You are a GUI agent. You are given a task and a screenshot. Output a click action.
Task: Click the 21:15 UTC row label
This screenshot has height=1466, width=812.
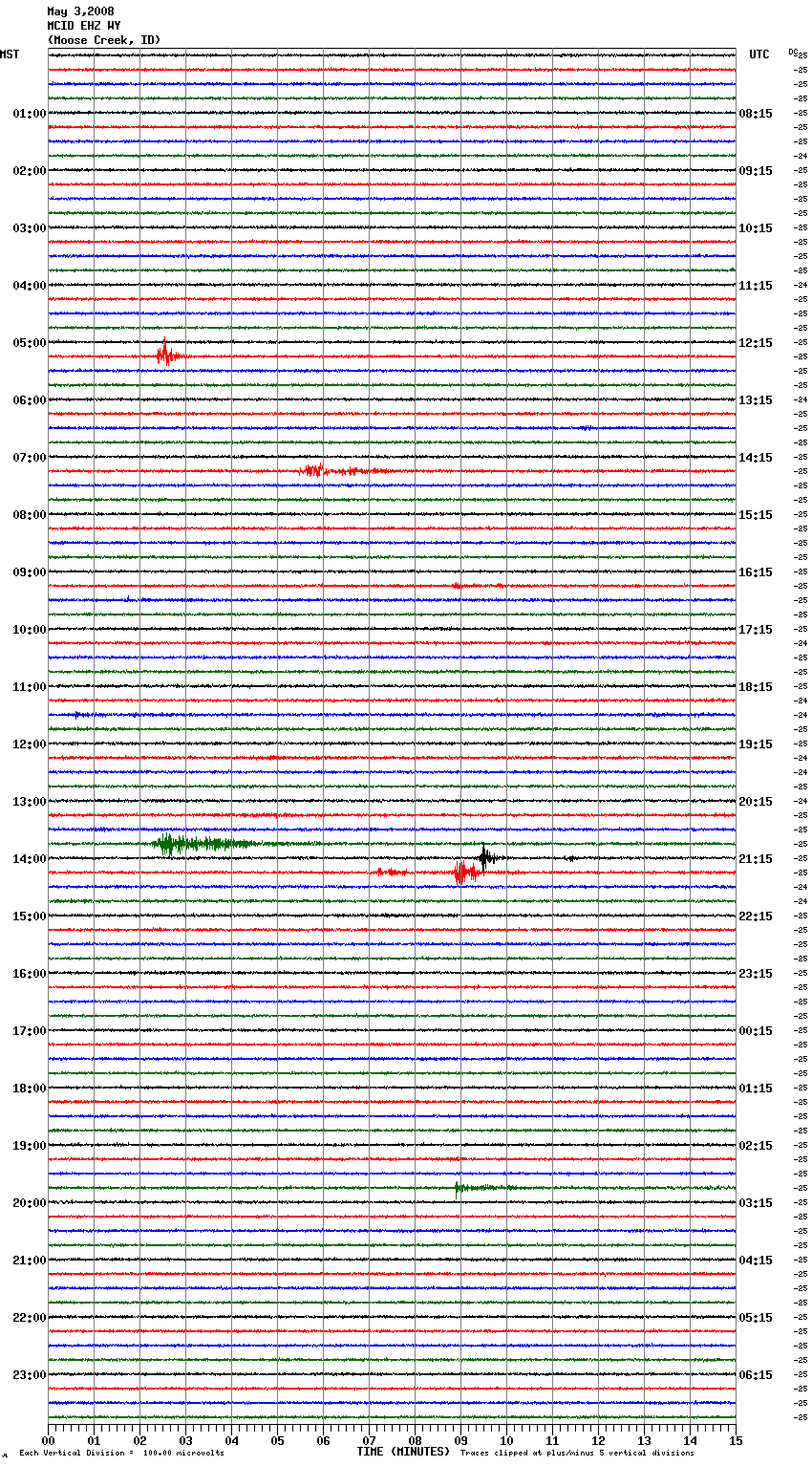756,859
